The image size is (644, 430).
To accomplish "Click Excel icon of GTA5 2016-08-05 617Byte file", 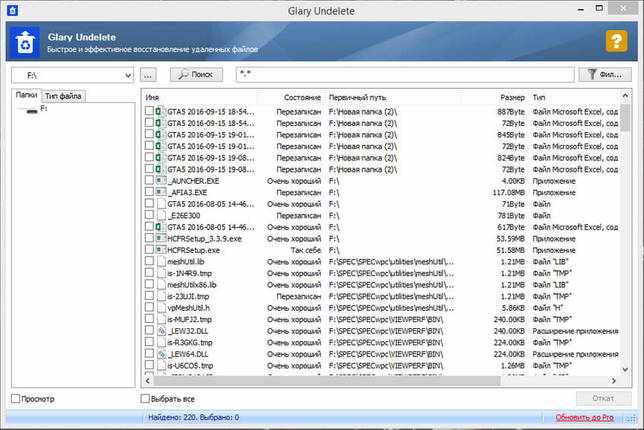I will 159,227.
